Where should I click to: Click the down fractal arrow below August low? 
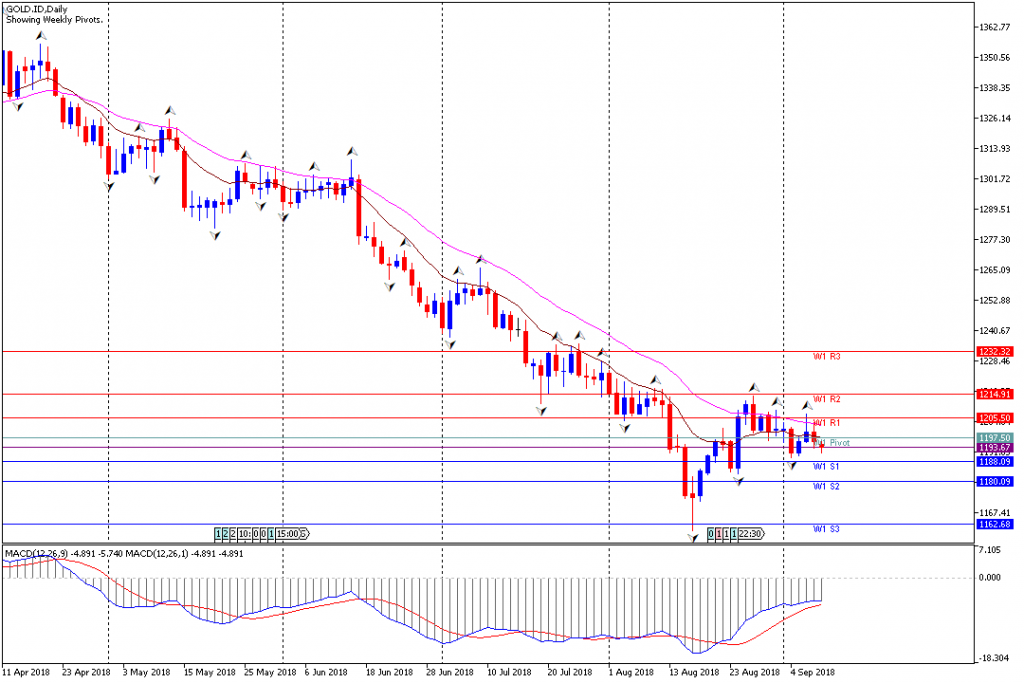pos(693,537)
